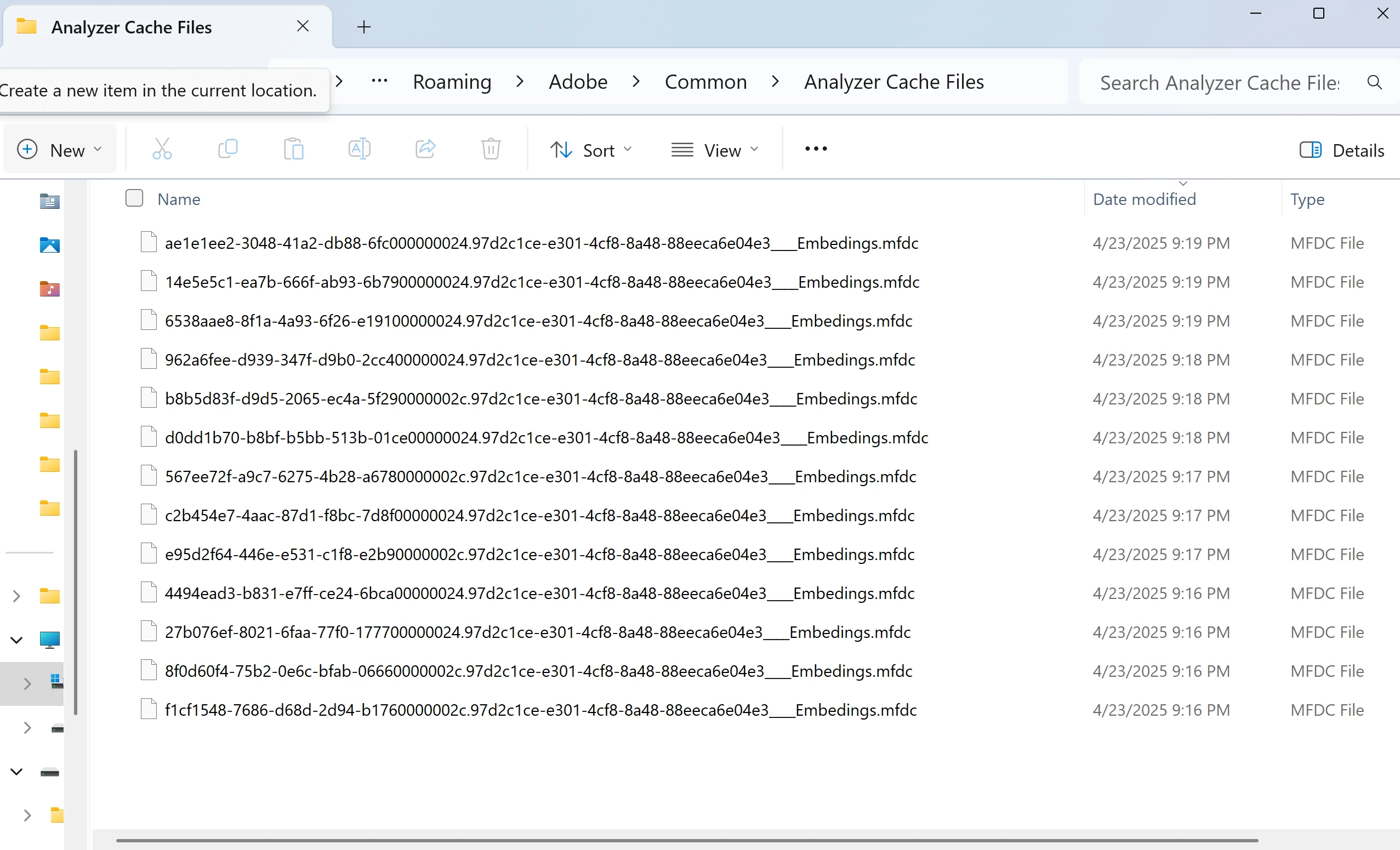Screen dimensions: 1400x850
Task: Toggle the Details pane button
Action: point(1341,150)
